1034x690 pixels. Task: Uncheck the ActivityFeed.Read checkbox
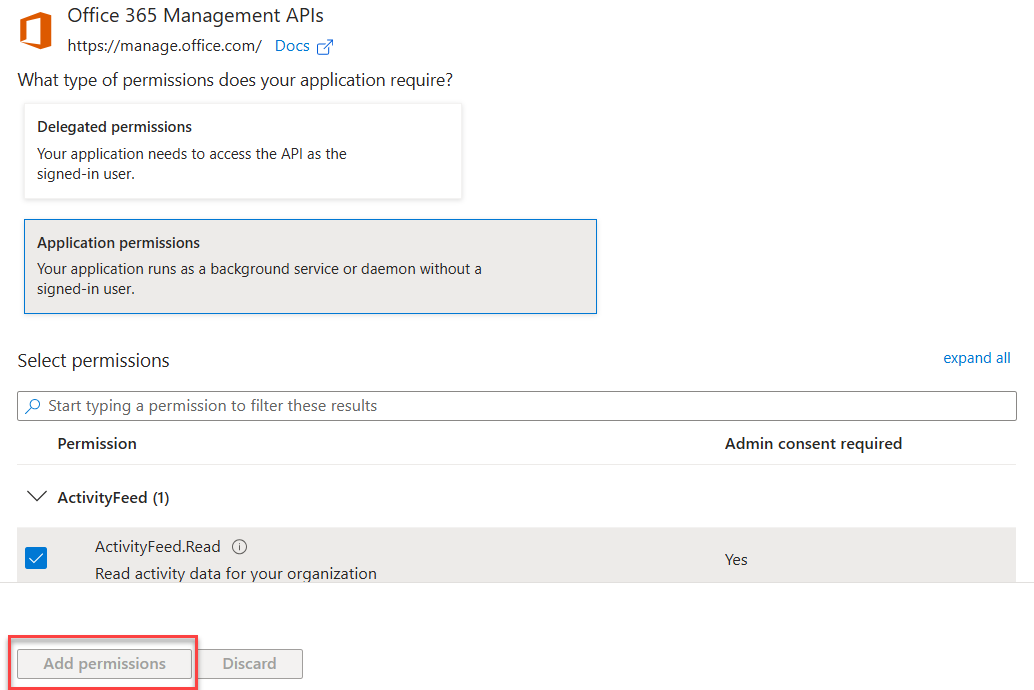pos(36,559)
